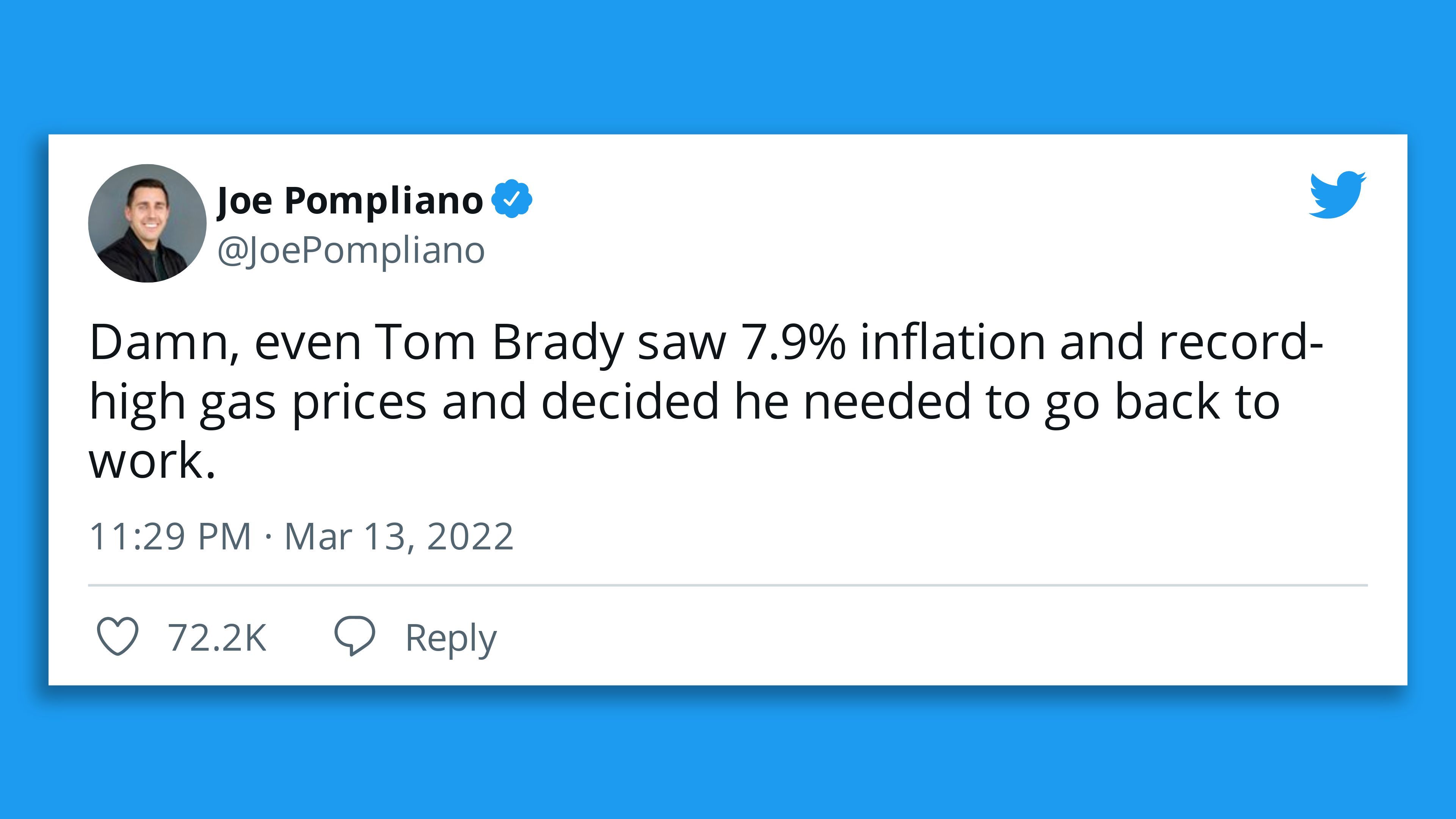Open the Joe Pompliano display name
Image resolution: width=1456 pixels, height=819 pixels.
pyautogui.click(x=350, y=201)
